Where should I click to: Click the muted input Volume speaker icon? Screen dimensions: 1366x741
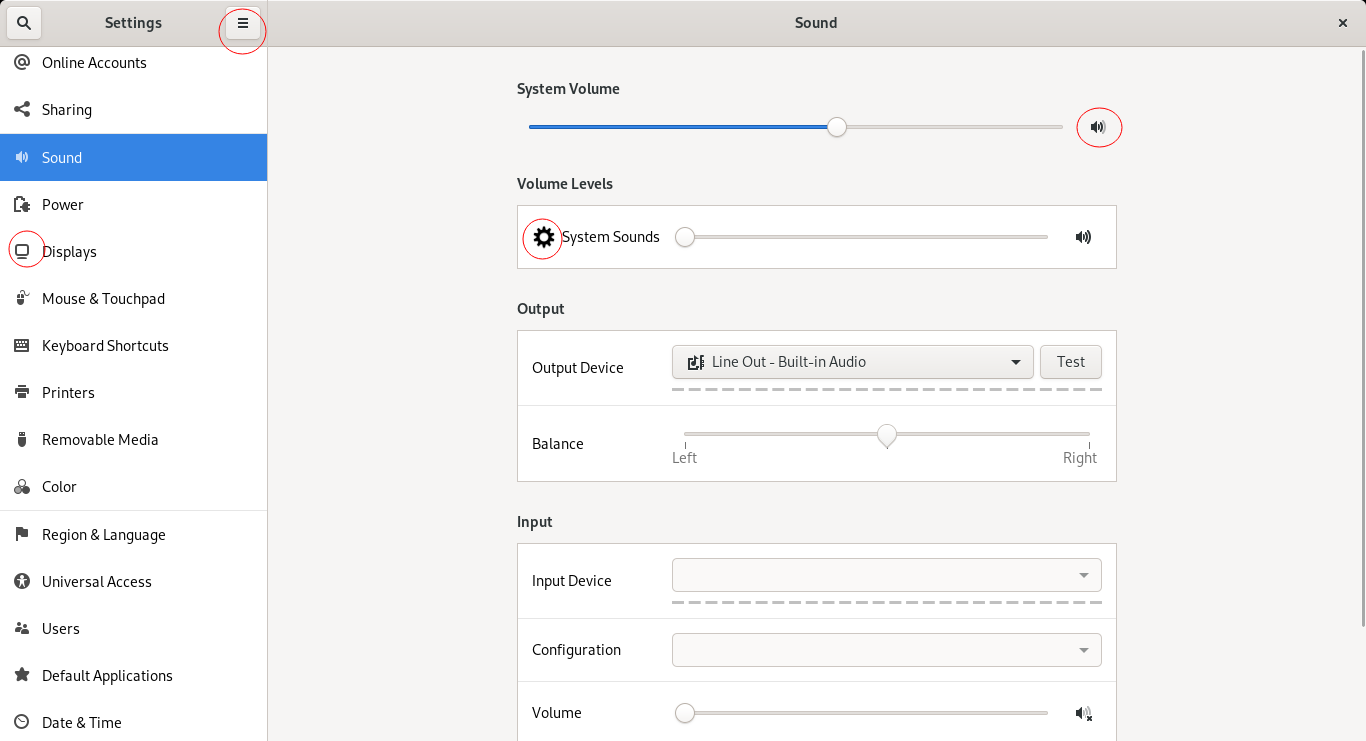(1083, 713)
